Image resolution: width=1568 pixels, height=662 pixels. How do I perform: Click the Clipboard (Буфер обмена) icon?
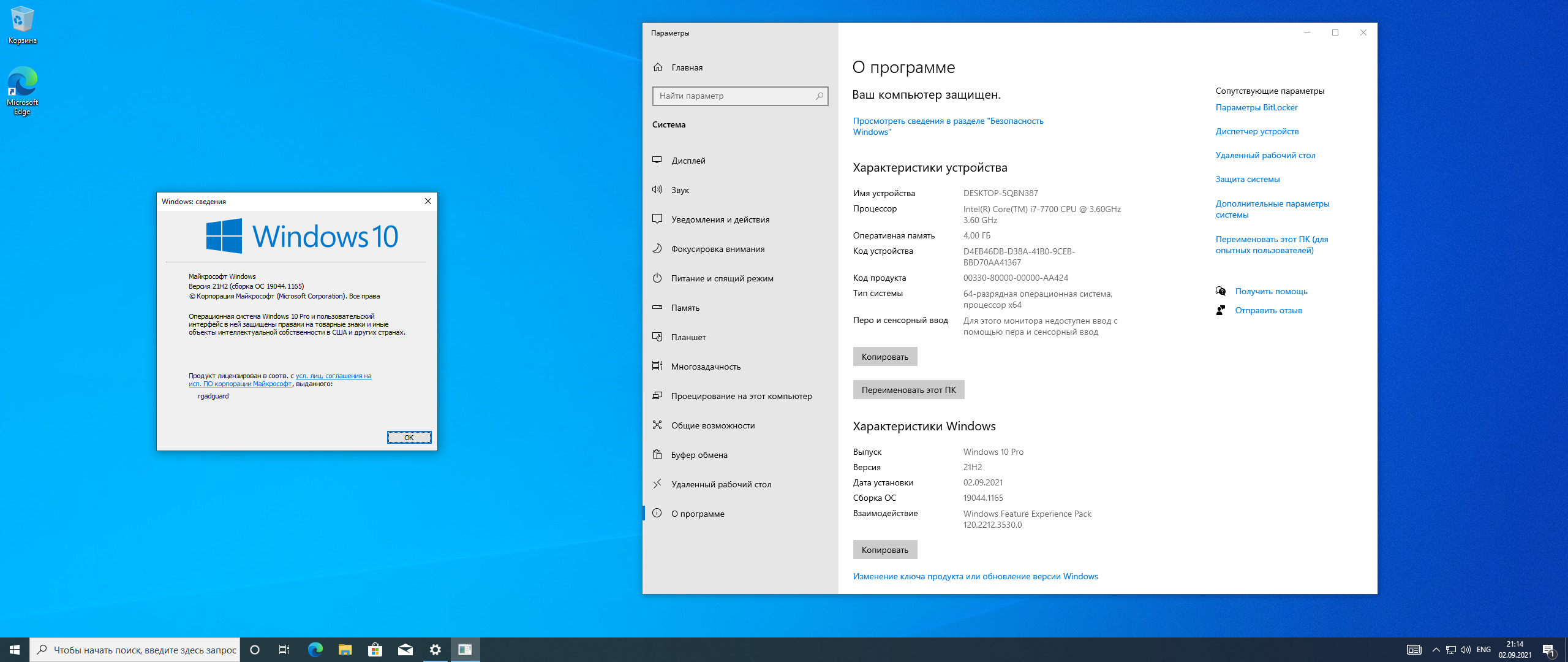pyautogui.click(x=657, y=454)
